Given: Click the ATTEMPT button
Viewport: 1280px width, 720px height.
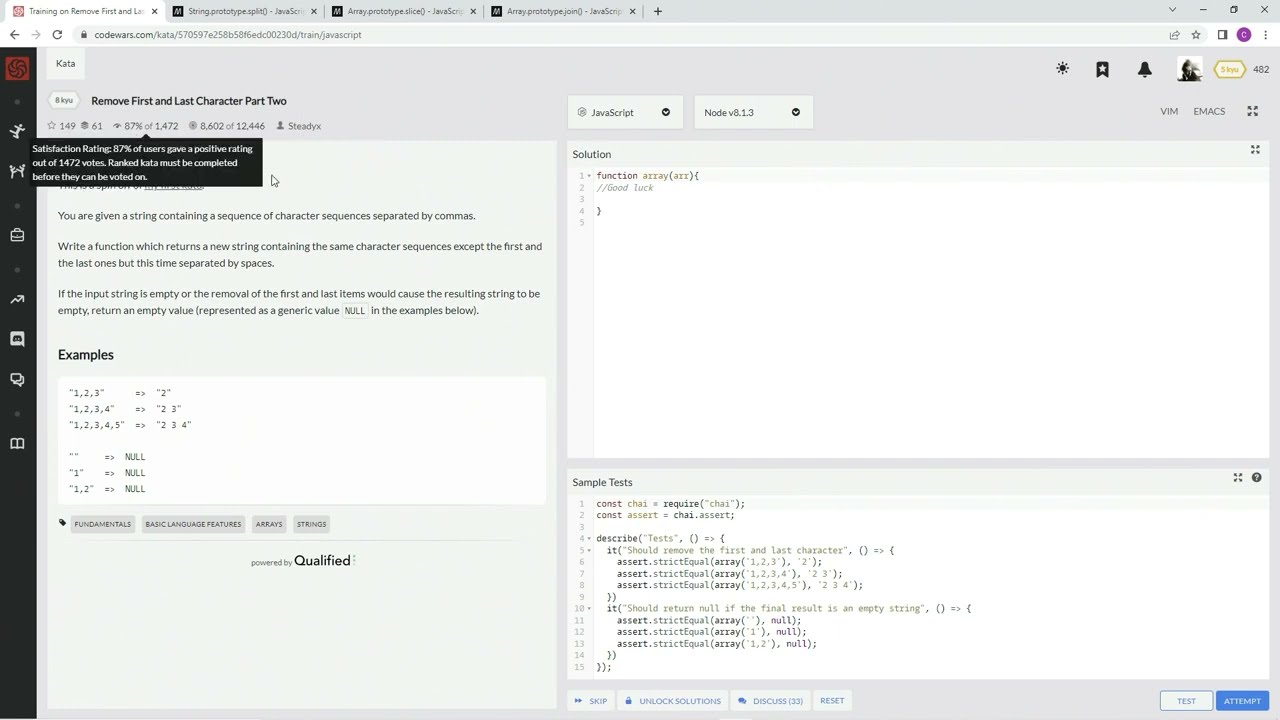Looking at the screenshot, I should 1242,701.
